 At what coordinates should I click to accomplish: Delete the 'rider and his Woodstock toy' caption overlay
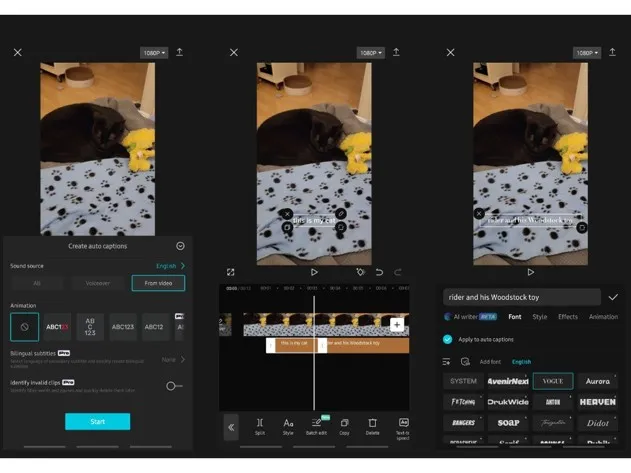[x=479, y=214]
